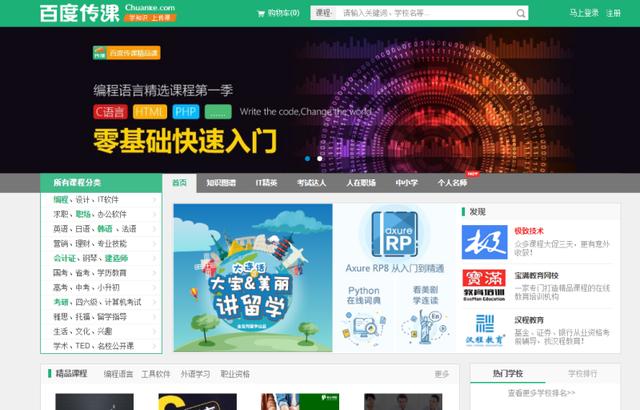Image resolution: width=640 pixels, height=410 pixels.
Task: Click the 更多 link in 精品课程
Action: click(442, 374)
